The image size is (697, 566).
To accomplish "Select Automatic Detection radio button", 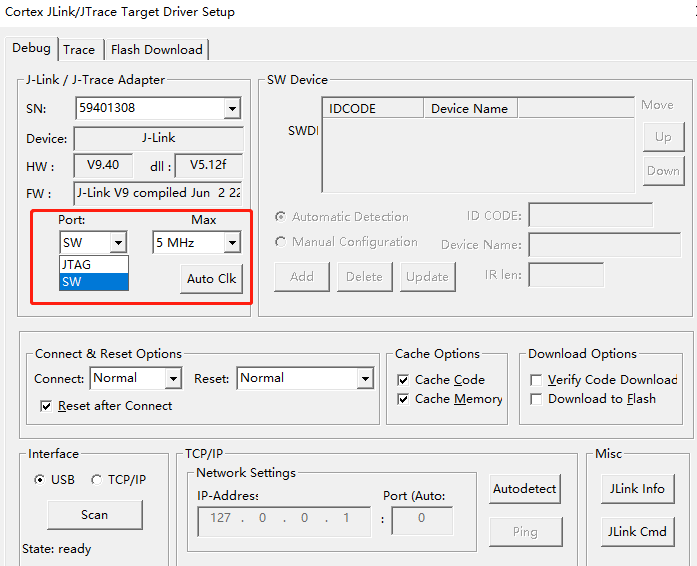I will point(280,217).
